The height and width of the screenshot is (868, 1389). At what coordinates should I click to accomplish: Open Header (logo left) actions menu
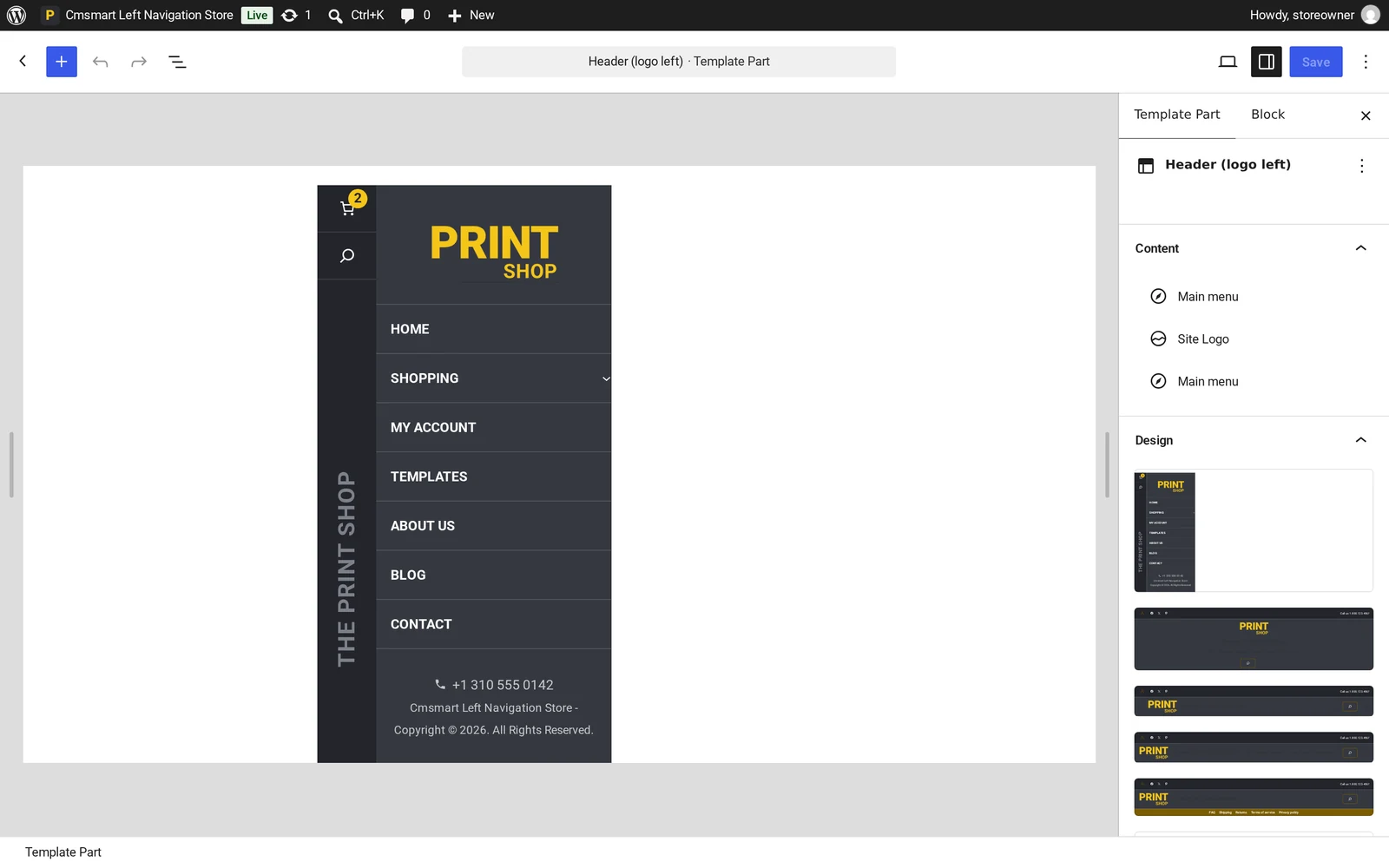pyautogui.click(x=1361, y=166)
